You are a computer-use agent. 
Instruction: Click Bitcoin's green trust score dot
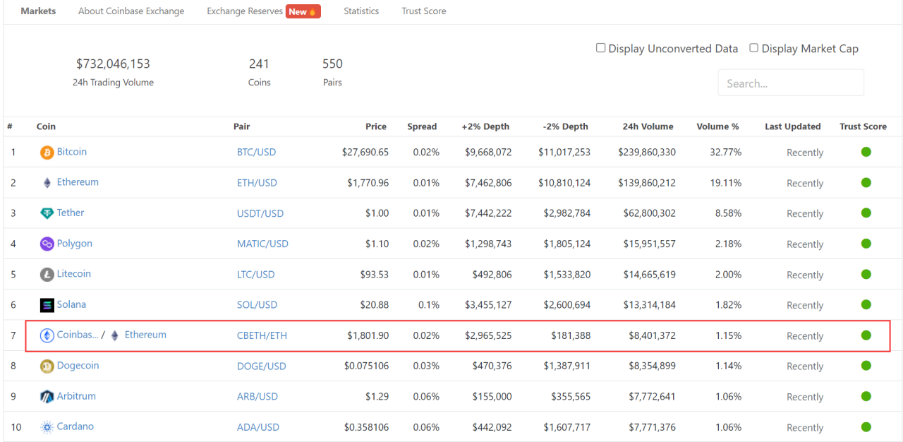[866, 152]
